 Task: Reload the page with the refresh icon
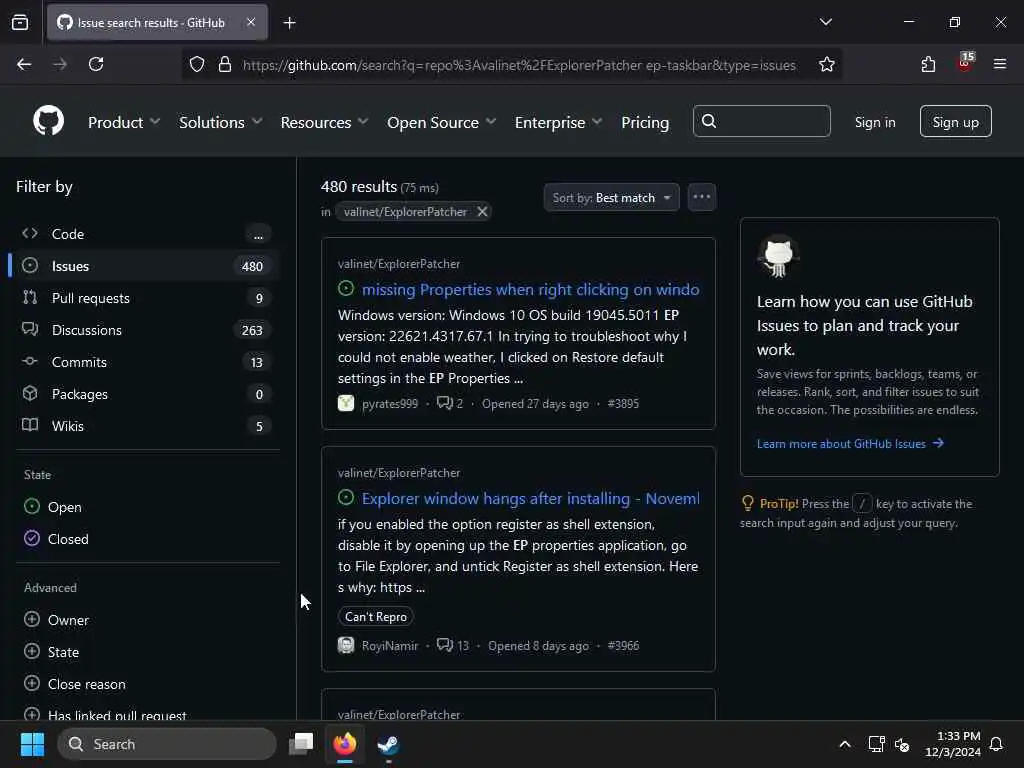pyautogui.click(x=96, y=64)
